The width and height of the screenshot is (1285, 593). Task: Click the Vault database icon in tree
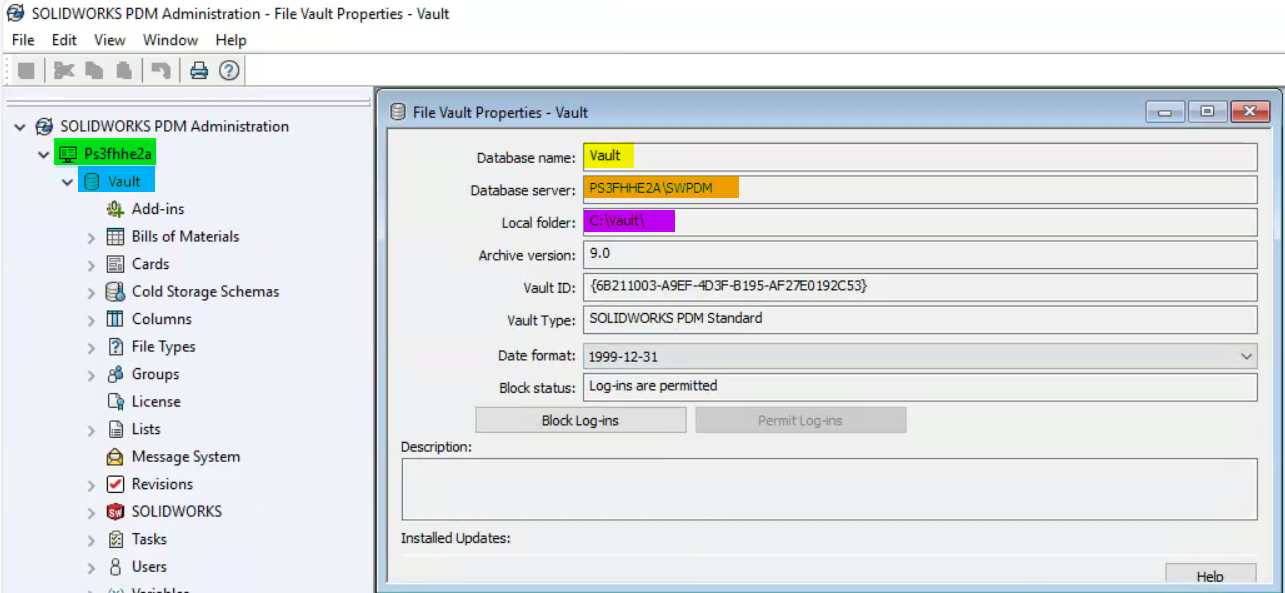91,182
